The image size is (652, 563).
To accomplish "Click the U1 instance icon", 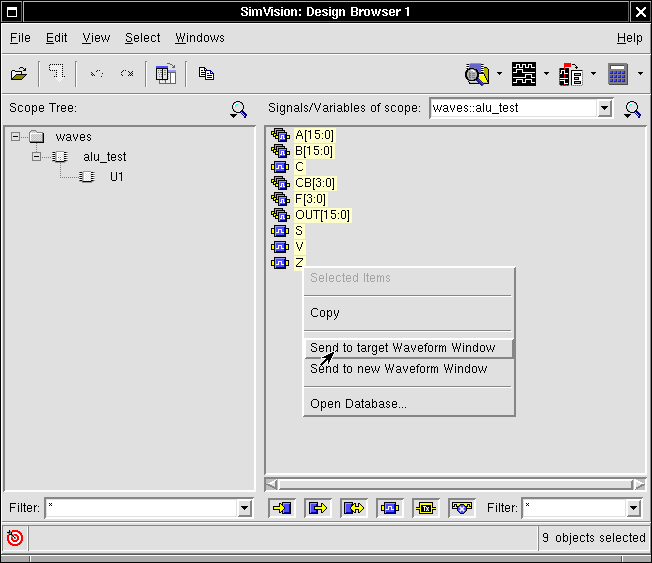I will tap(87, 176).
